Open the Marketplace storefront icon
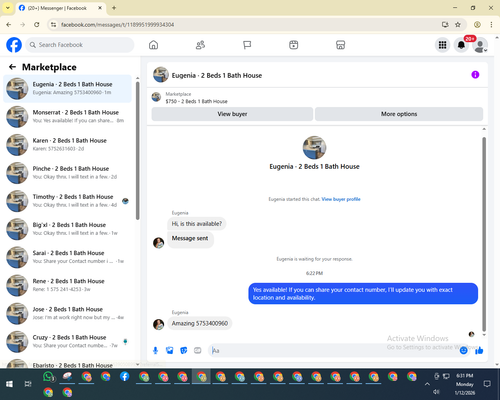This screenshot has width=500, height=400. [340, 45]
